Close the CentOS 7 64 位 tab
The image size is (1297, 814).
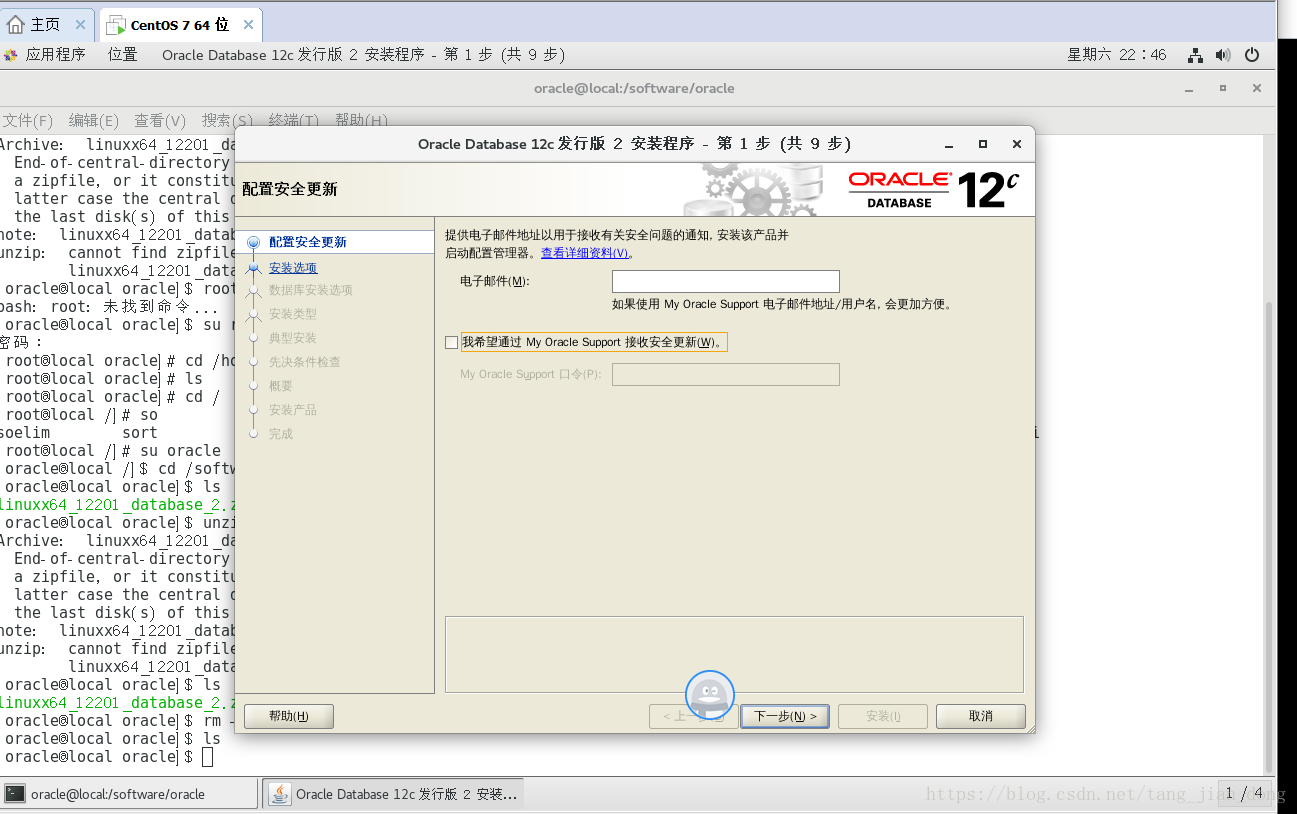click(249, 25)
